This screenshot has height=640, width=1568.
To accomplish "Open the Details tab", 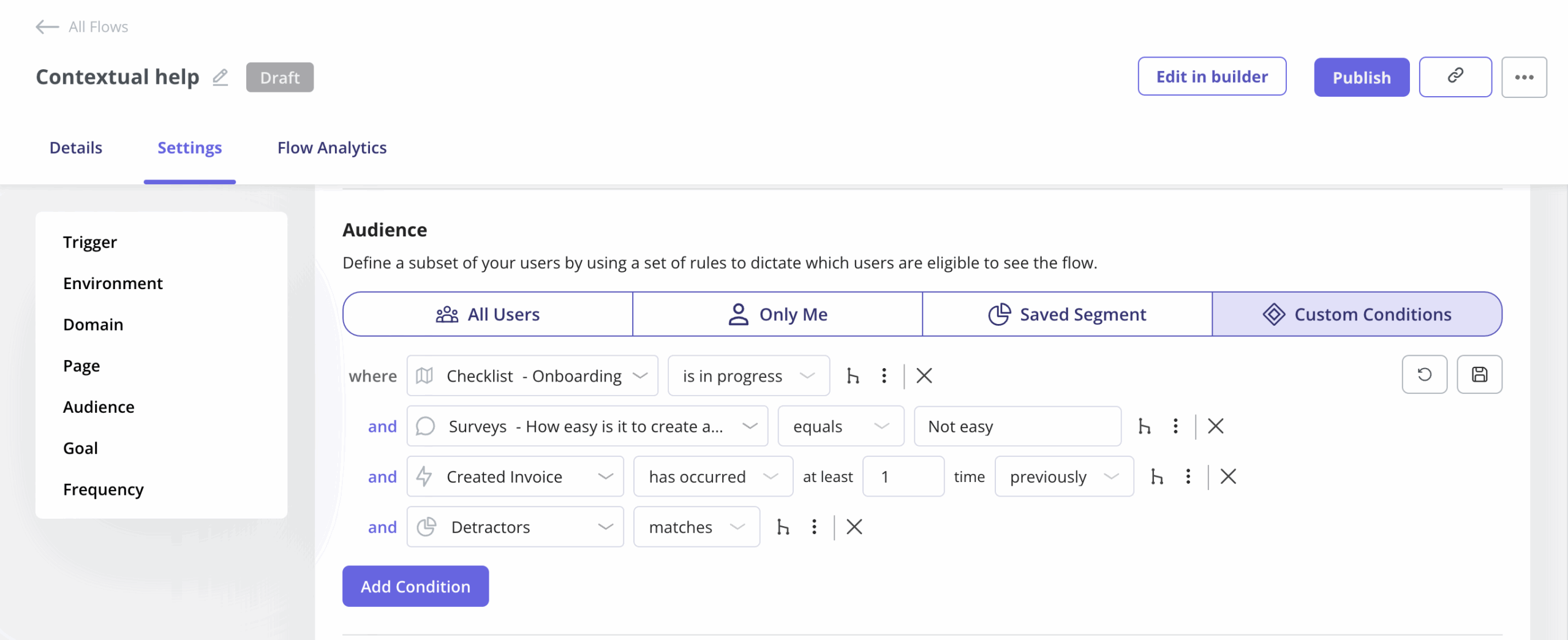I will [76, 148].
